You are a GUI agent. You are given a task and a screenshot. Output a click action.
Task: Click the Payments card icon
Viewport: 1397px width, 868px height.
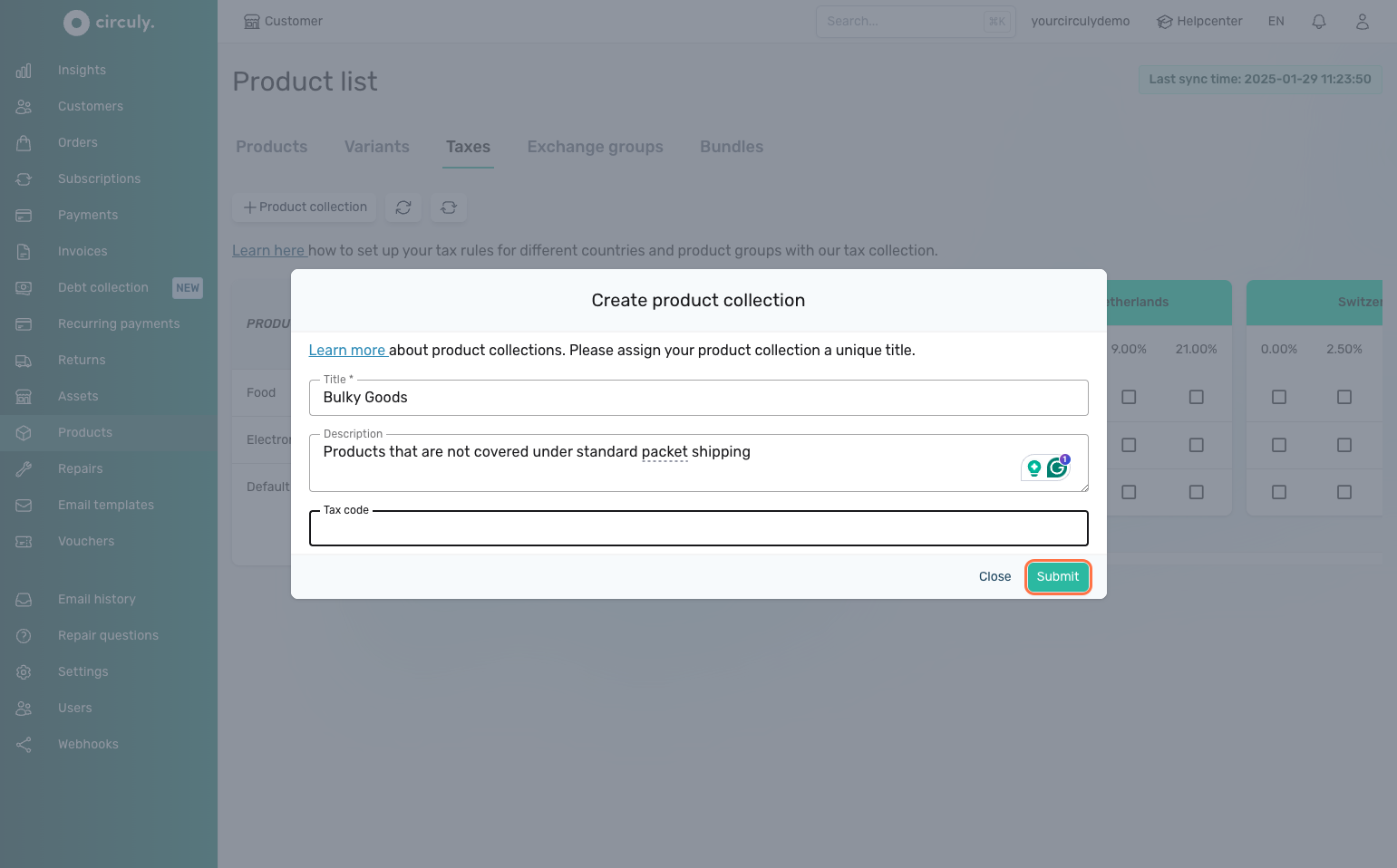[24, 216]
